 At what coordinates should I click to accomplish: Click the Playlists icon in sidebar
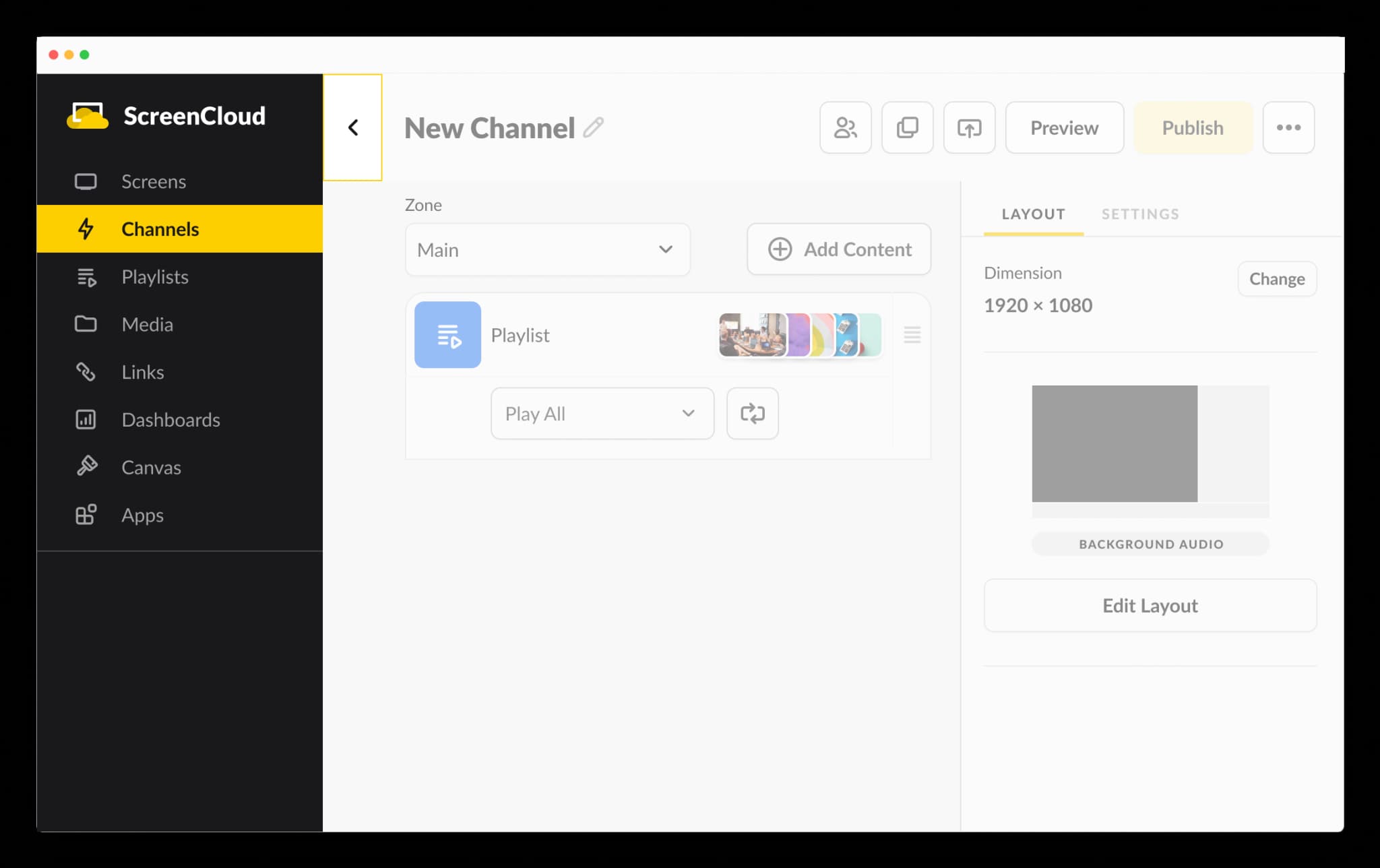pos(87,276)
